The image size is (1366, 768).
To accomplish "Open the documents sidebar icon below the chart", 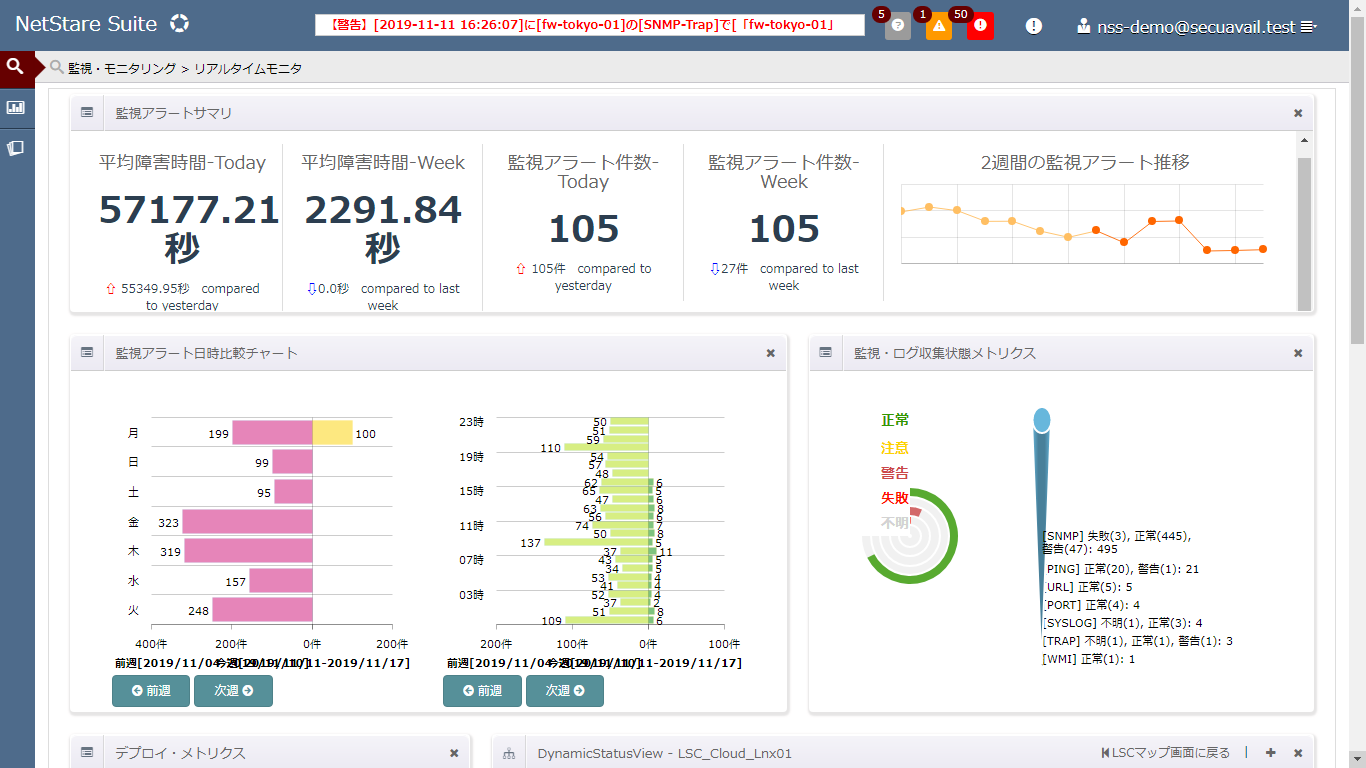I will coord(15,148).
